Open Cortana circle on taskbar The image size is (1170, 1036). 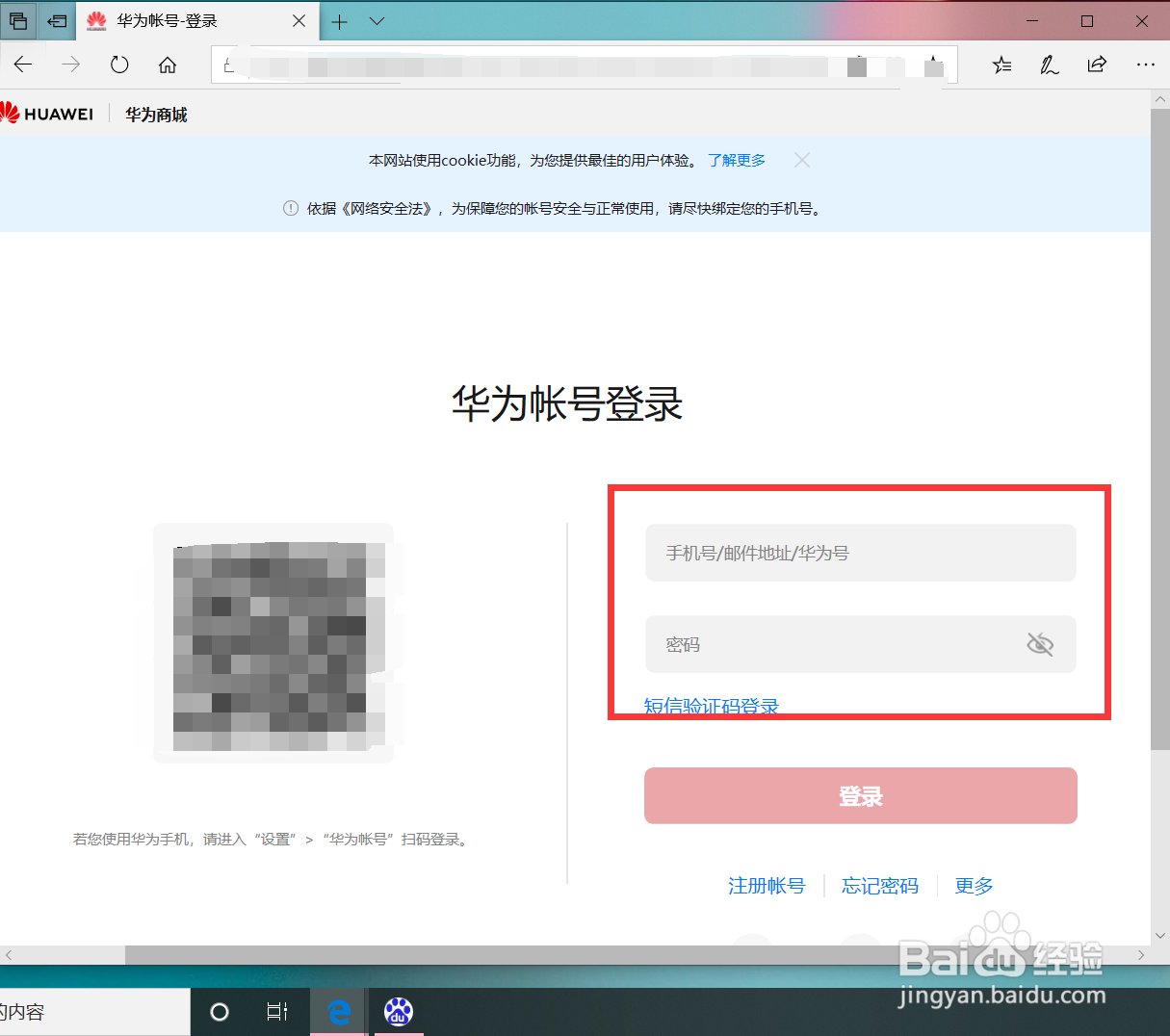tap(220, 1012)
